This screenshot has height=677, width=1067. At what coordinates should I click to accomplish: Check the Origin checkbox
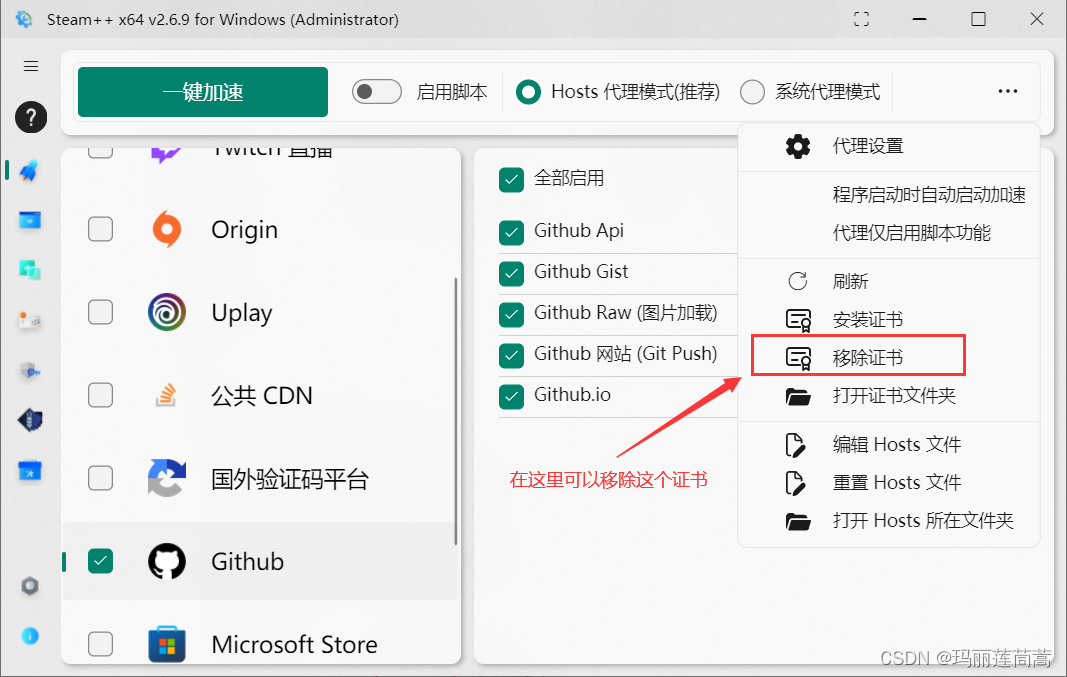101,229
